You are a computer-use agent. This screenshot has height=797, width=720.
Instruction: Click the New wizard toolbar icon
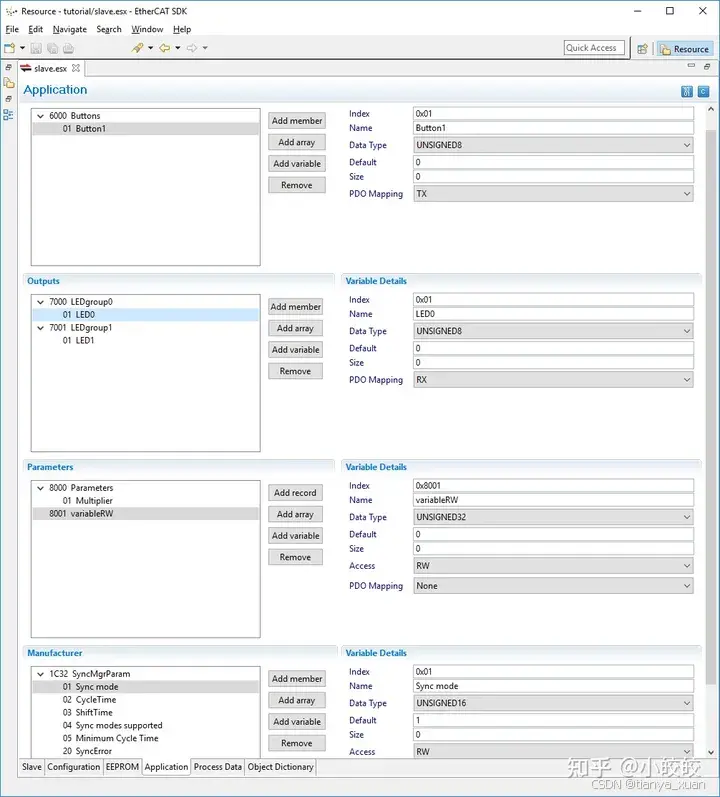[x=10, y=48]
